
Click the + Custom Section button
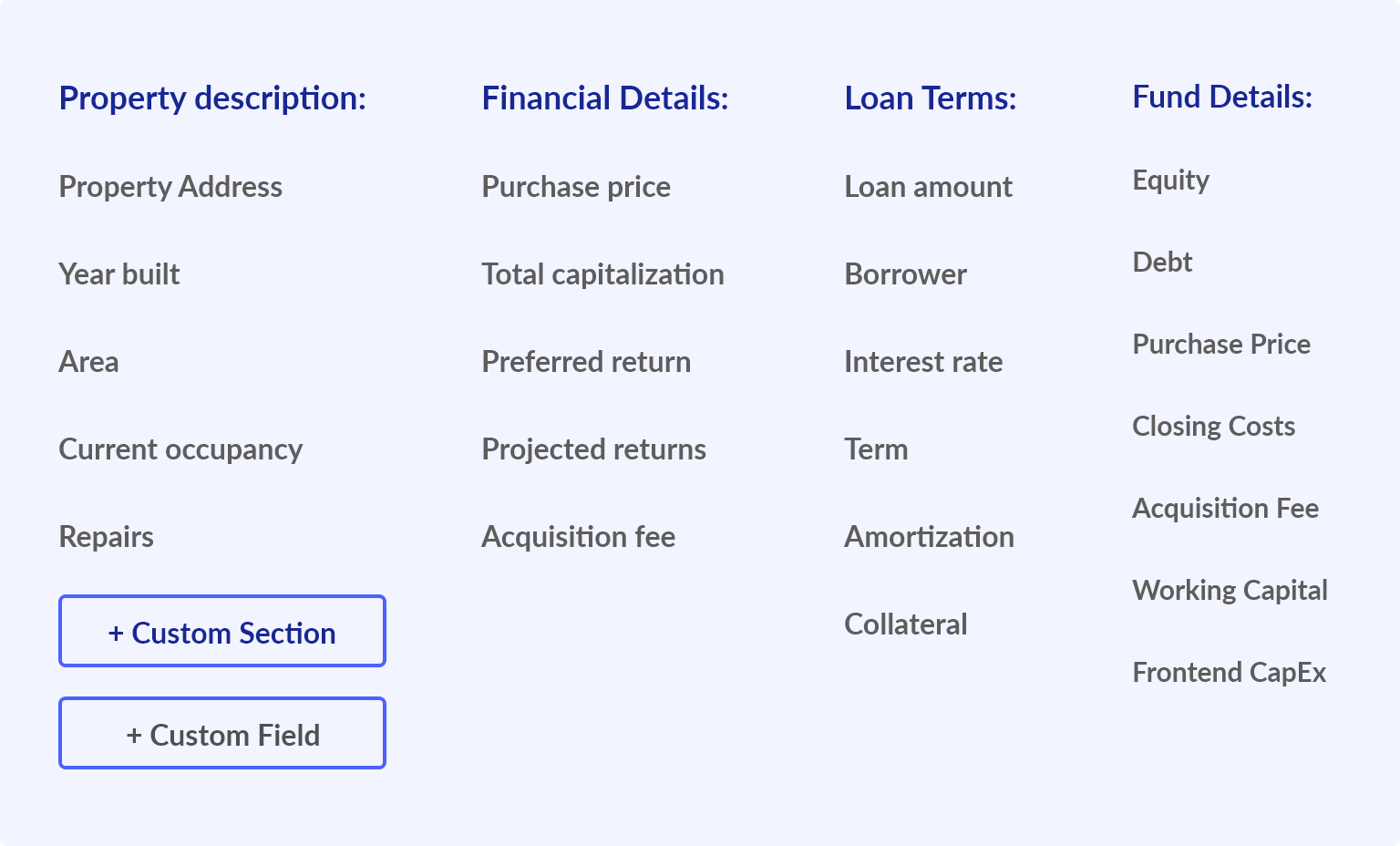coord(221,631)
